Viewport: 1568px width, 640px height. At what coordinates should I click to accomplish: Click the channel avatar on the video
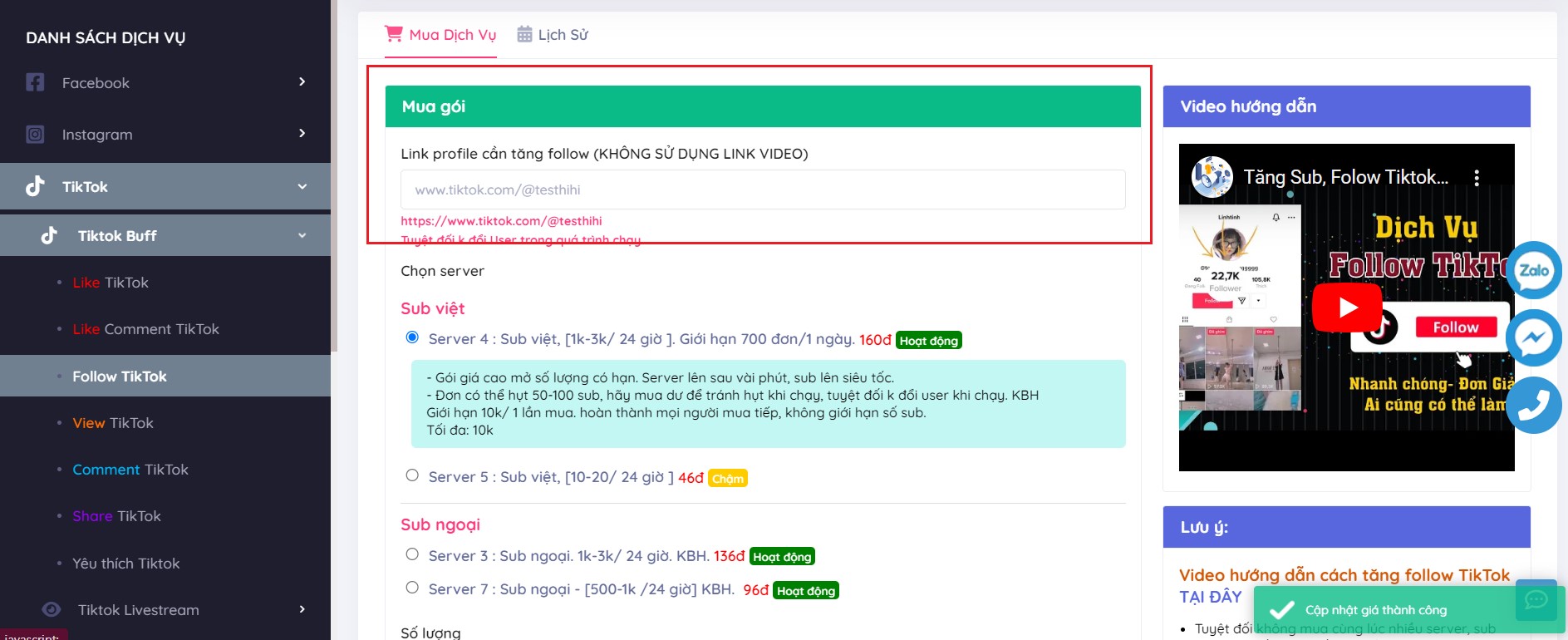[1212, 177]
